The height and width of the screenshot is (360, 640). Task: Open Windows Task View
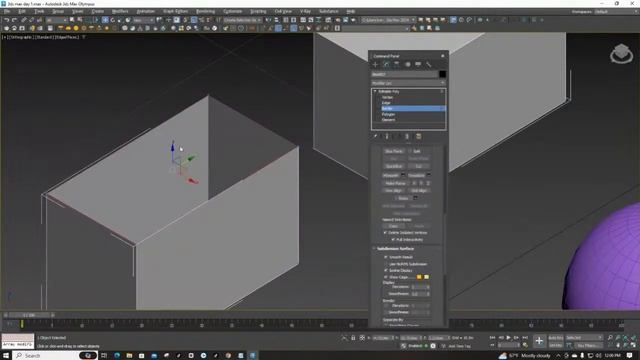tap(104, 356)
